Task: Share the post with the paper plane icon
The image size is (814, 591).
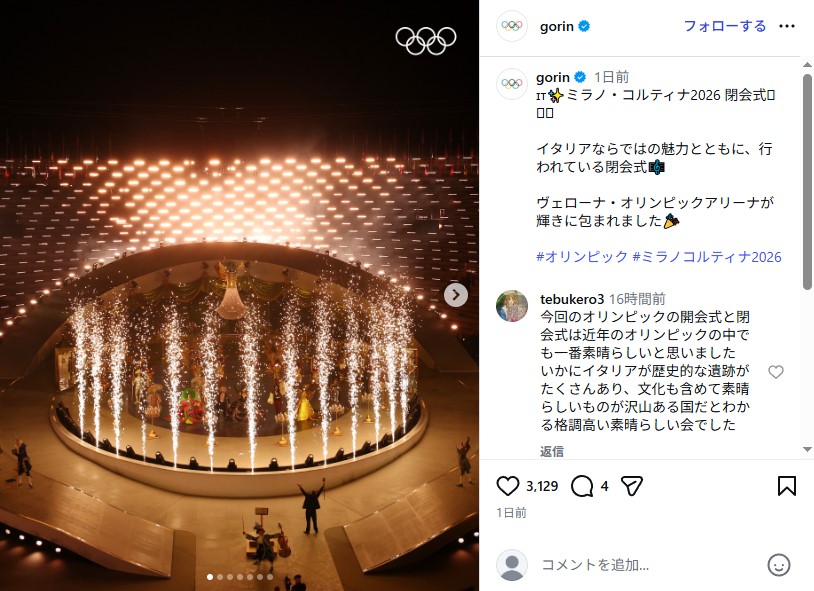Action: click(x=632, y=486)
